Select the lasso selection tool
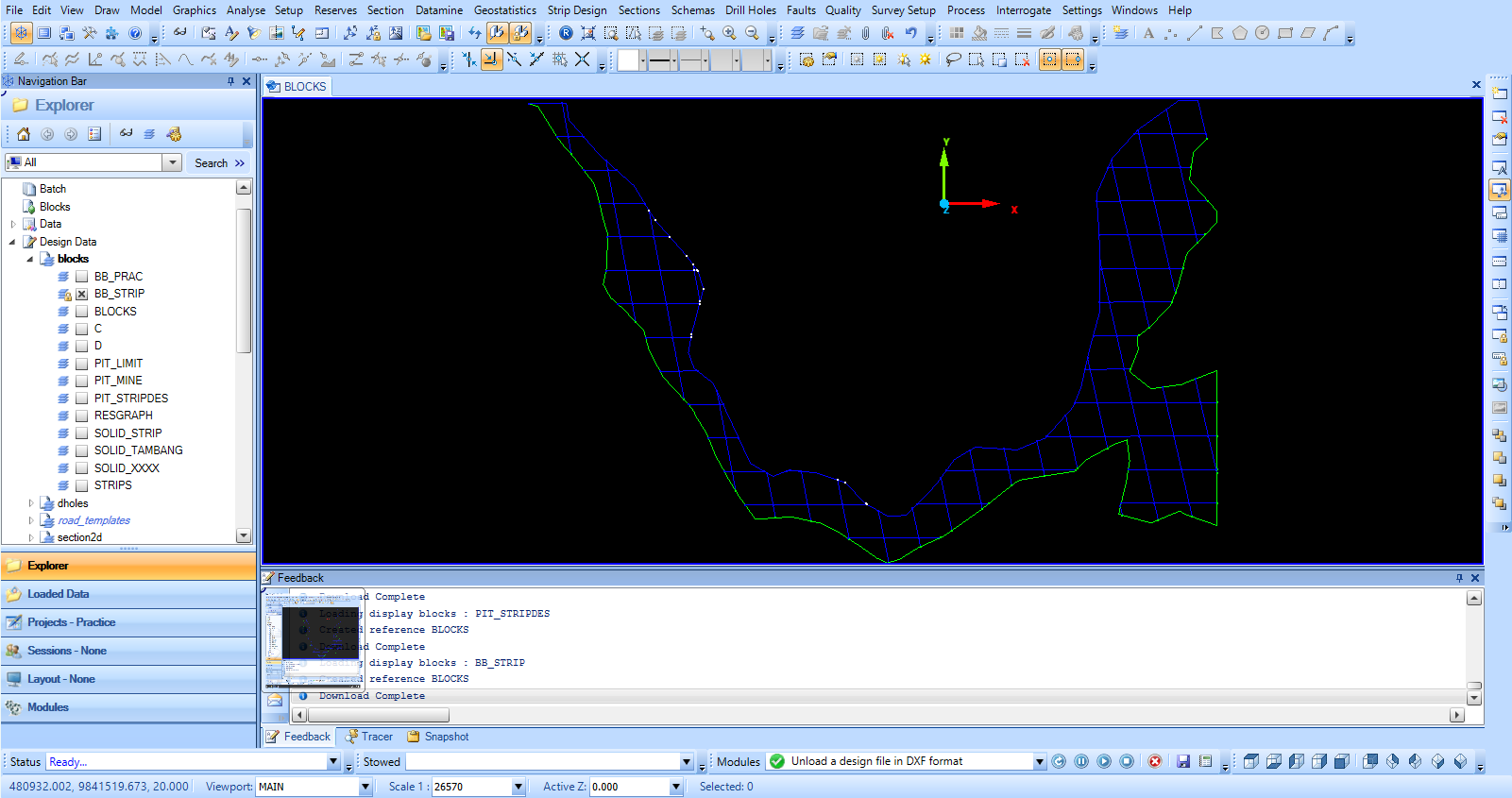Screen dimensions: 1512x798 pyautogui.click(x=953, y=59)
